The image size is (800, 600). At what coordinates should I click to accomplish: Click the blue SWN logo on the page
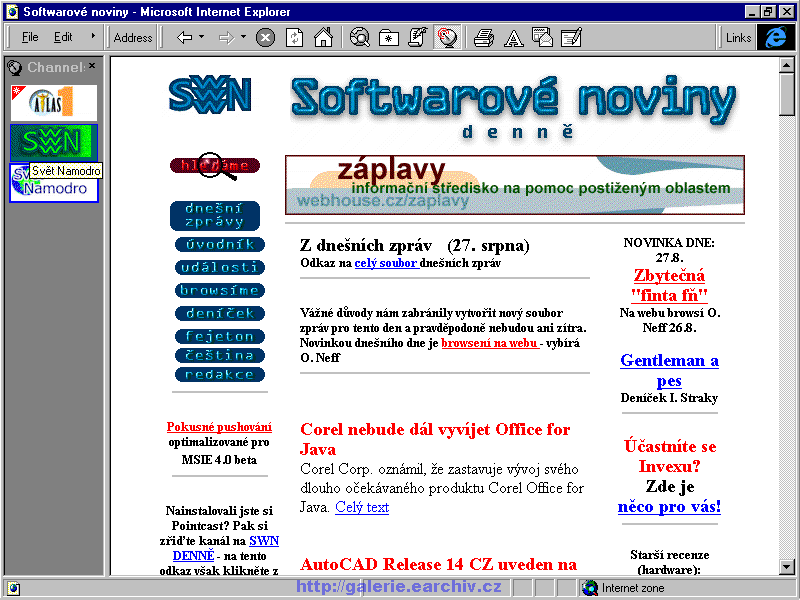coord(210,95)
